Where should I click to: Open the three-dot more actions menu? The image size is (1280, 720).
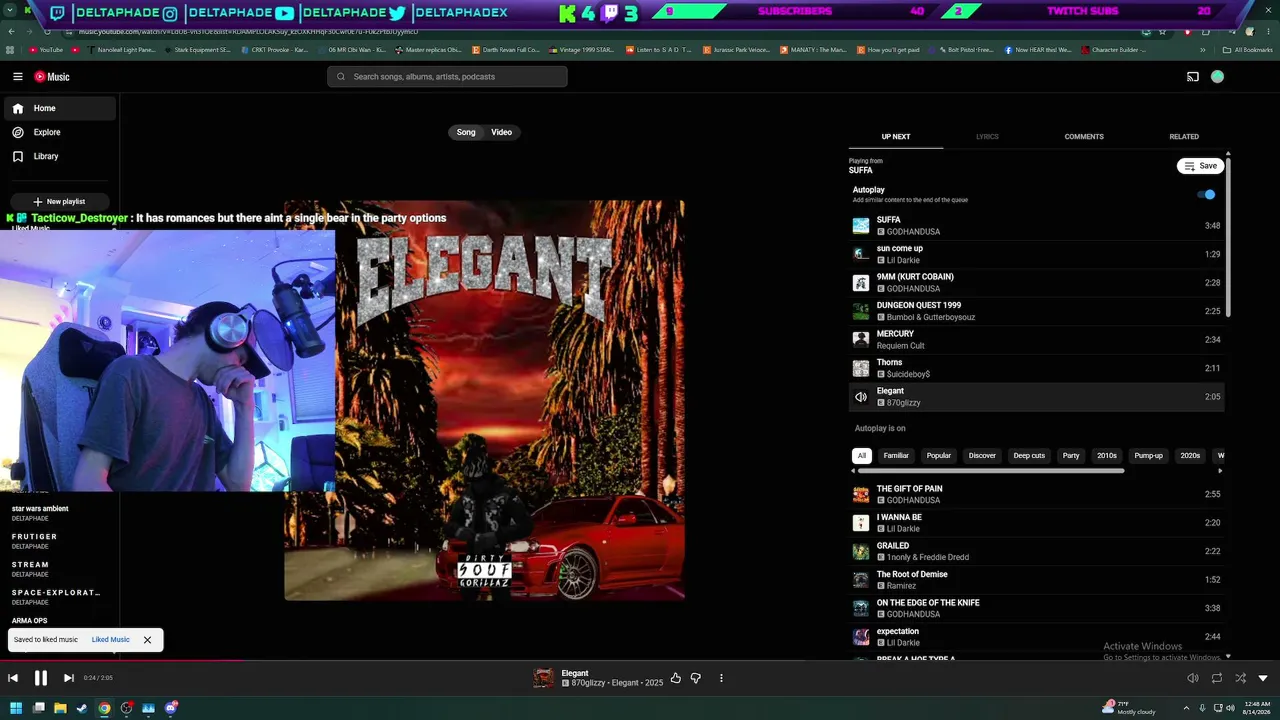coord(721,678)
